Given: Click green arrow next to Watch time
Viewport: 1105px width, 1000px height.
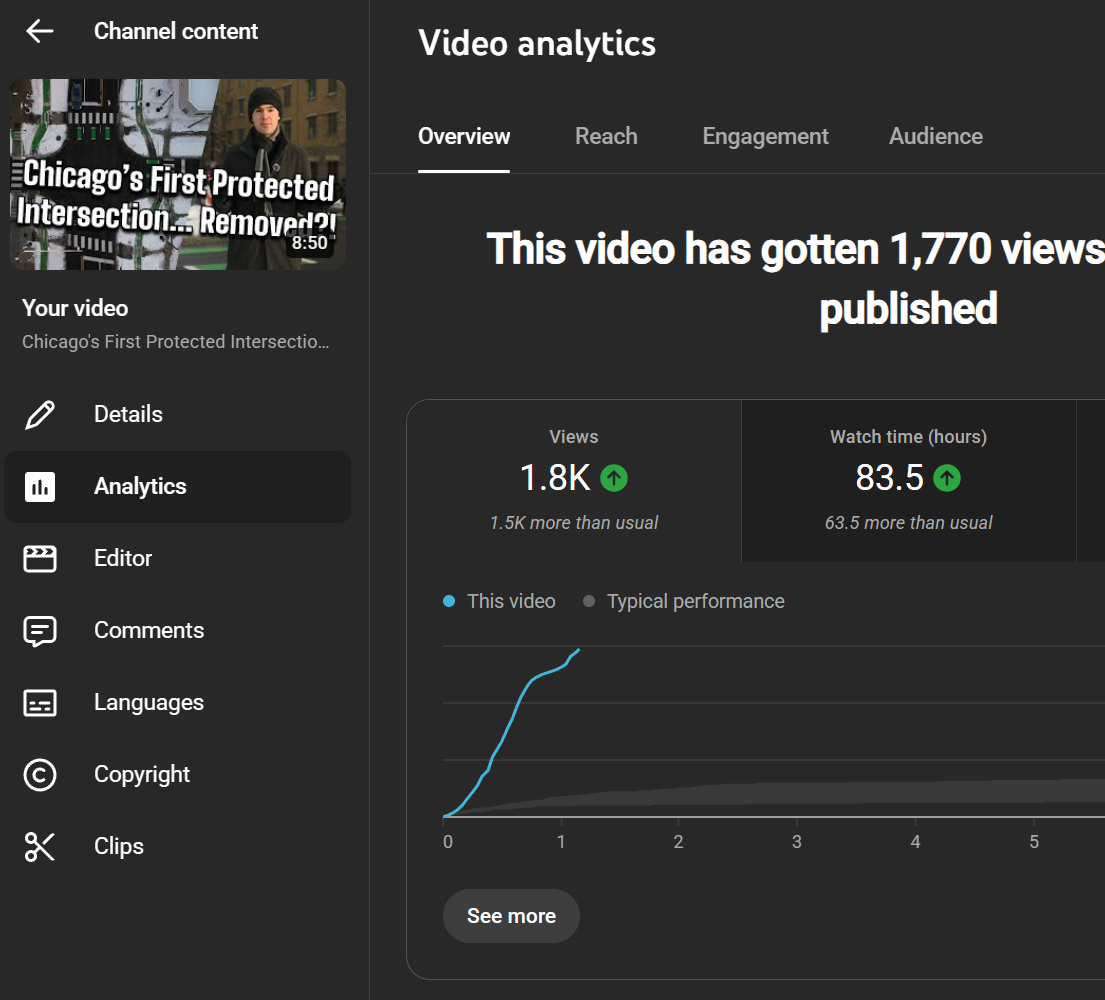Looking at the screenshot, I should [x=946, y=479].
